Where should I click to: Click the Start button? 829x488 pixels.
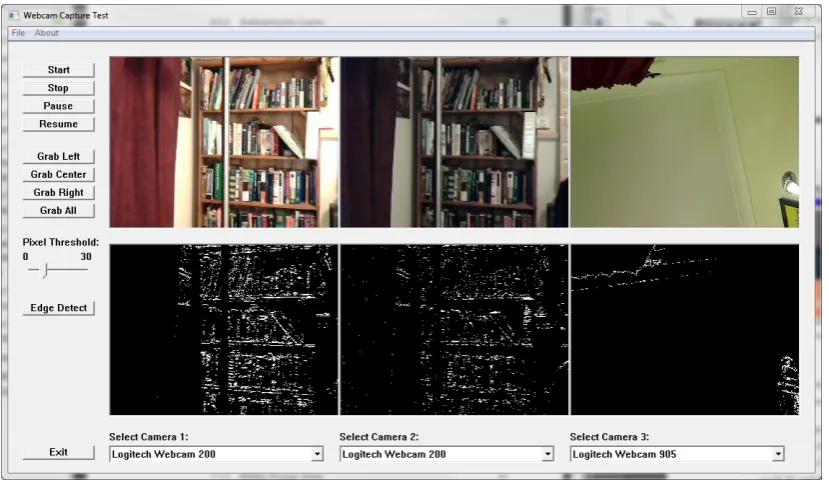coord(58,70)
